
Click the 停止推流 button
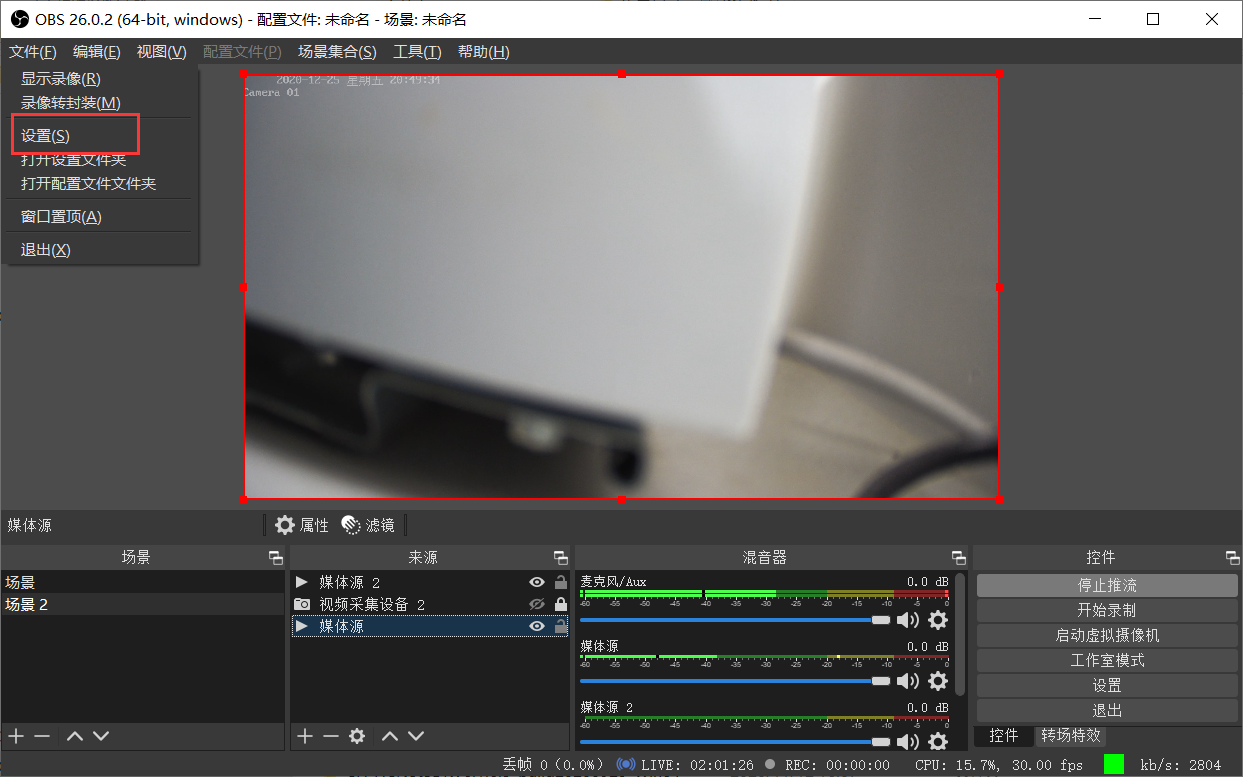[1107, 585]
